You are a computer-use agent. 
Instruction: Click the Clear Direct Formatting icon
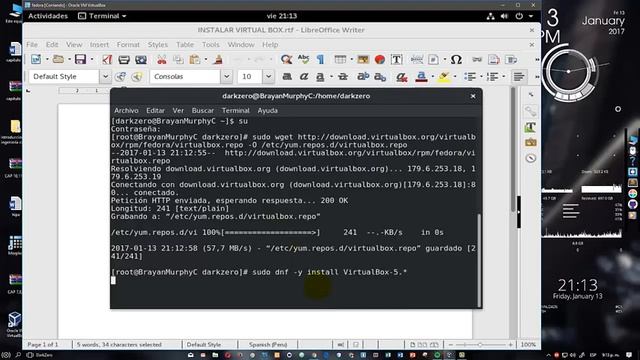[402, 77]
